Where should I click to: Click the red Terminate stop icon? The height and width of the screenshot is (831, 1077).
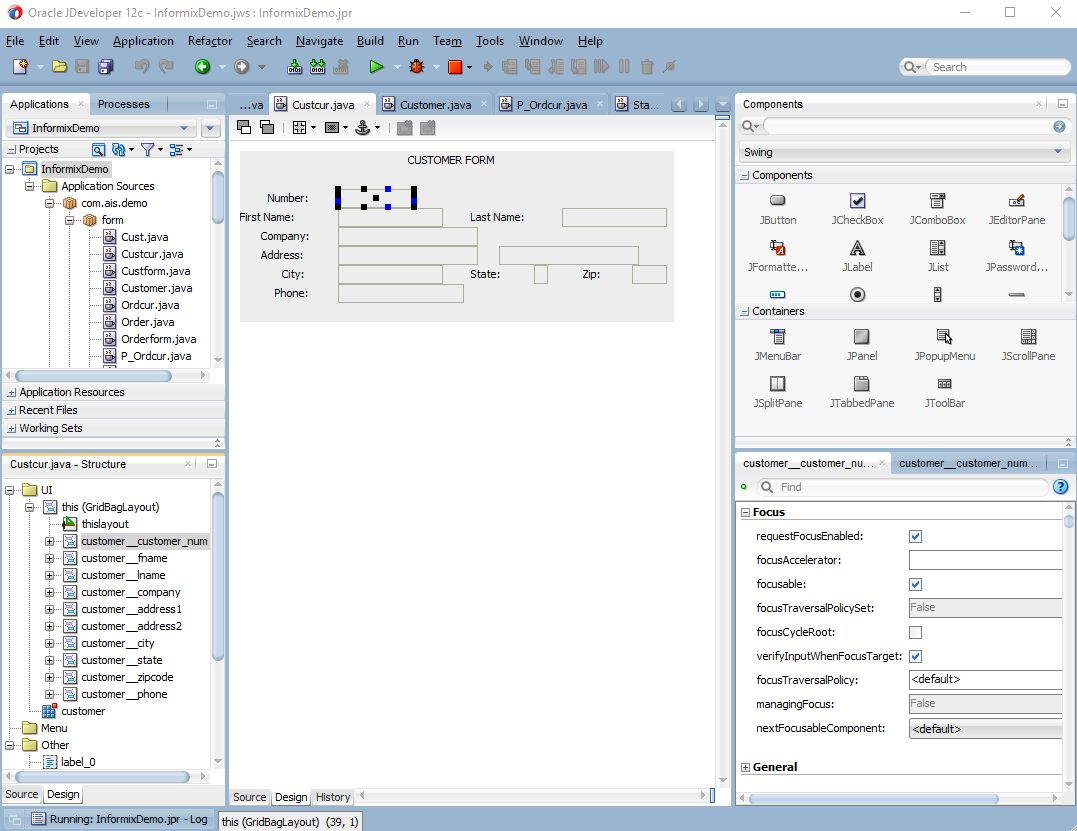pos(455,67)
